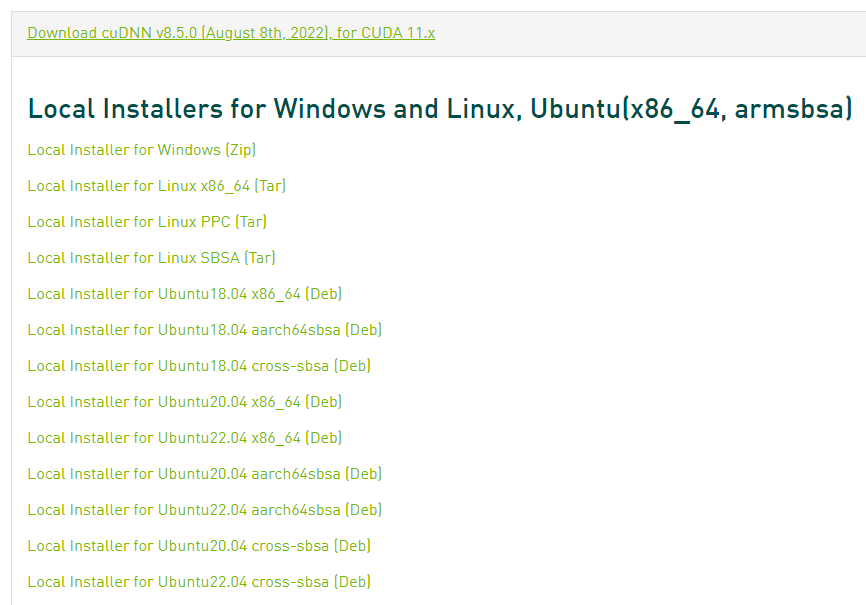The image size is (866, 605).
Task: Click Local Installer for Linux PPC (Tar)
Action: (x=147, y=222)
